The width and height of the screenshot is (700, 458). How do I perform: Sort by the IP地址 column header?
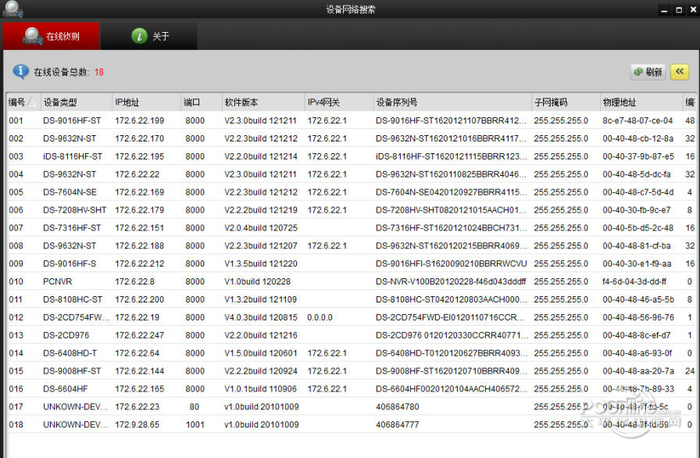pos(146,102)
